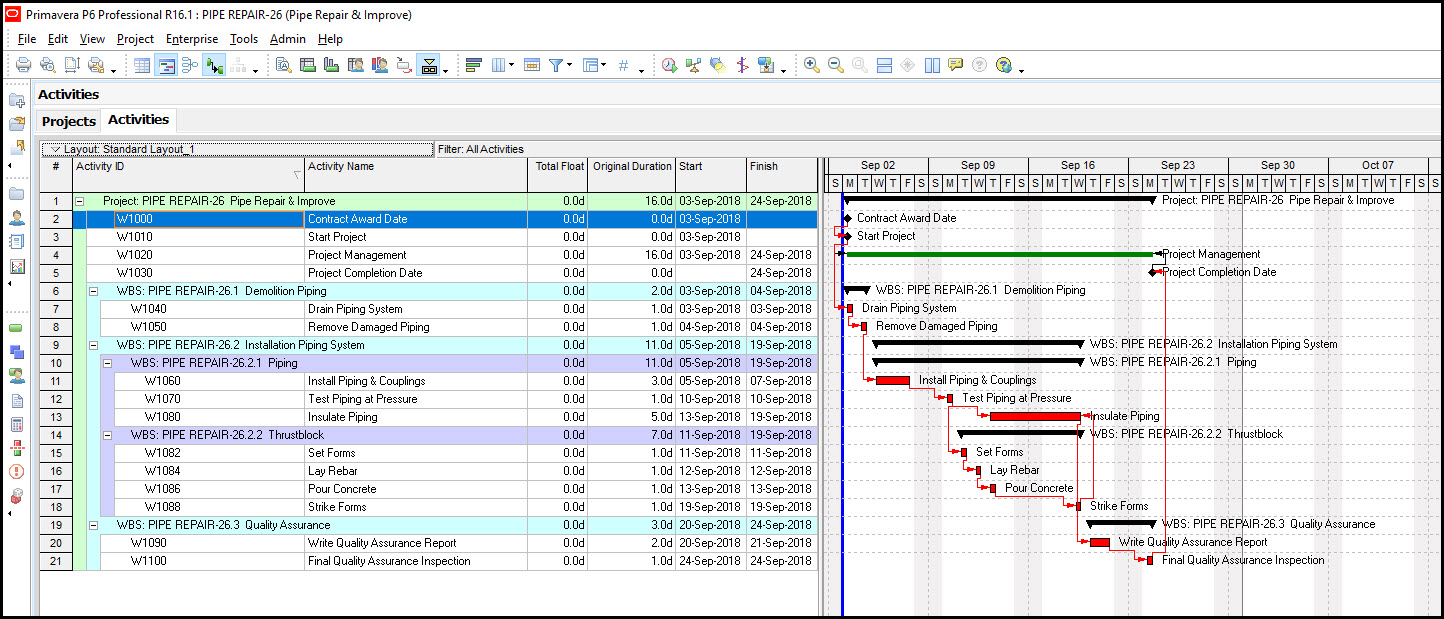Click the Print icon in the toolbar
Screen dimensions: 1444x619
point(23,65)
